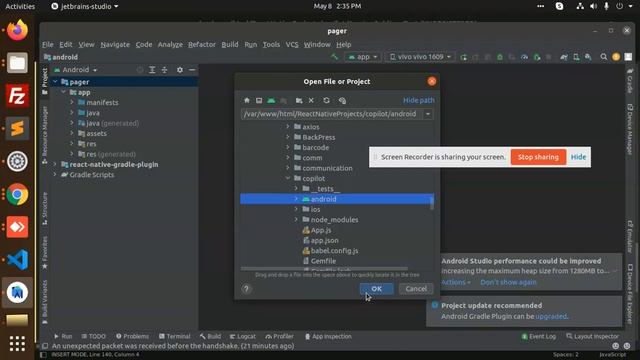Expand the BackPress folder
This screenshot has height=360, width=640.
[288, 137]
